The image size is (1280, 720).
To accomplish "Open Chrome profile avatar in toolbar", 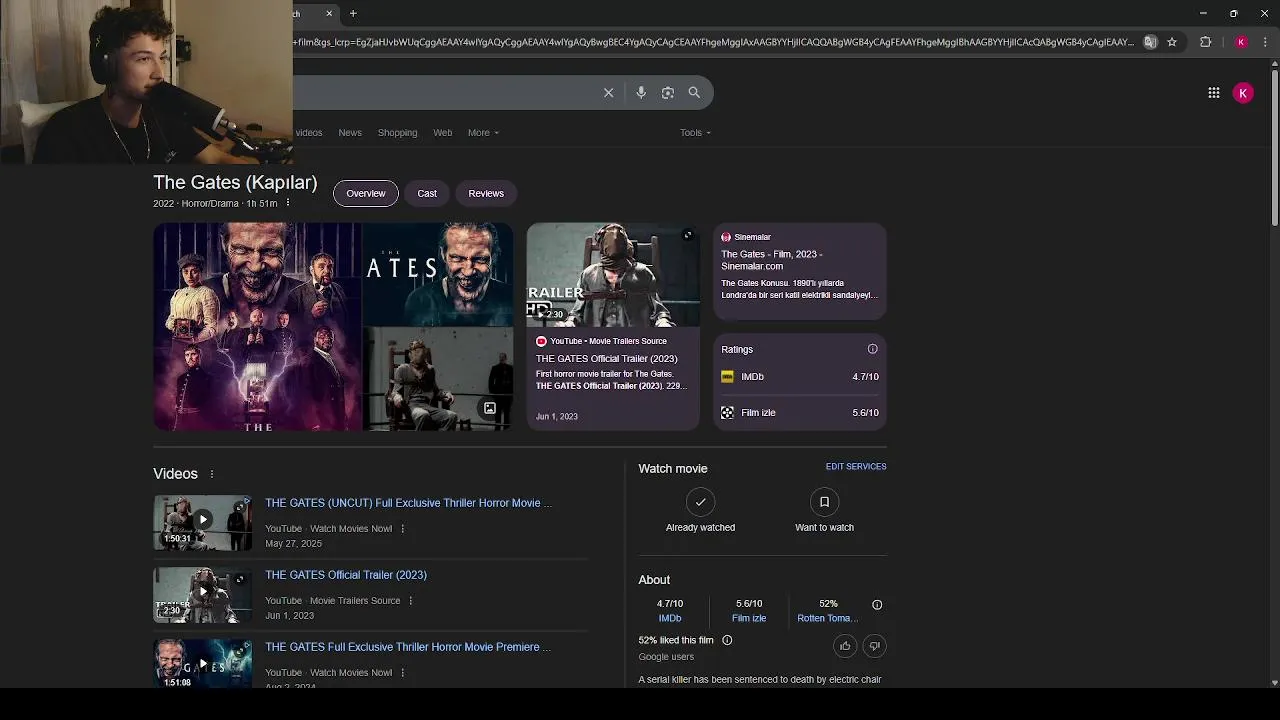I will tap(1241, 42).
